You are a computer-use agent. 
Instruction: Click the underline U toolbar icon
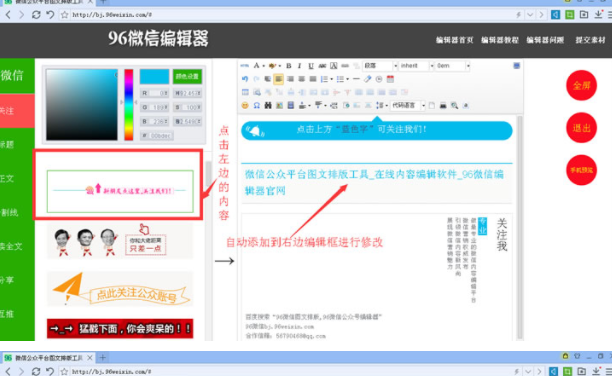[311, 66]
